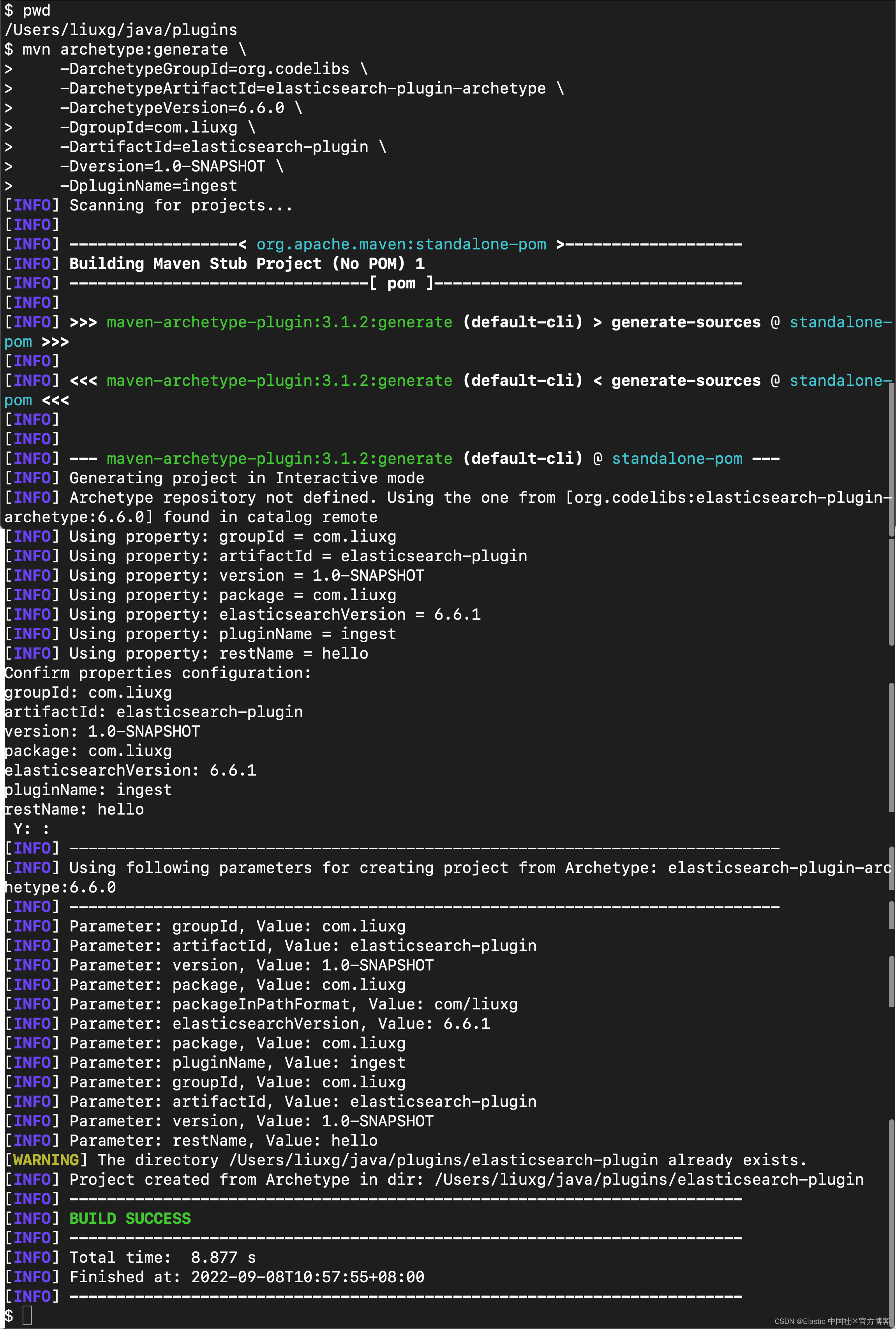Click the path /Users/liuxg/java/plugins
Screen dimensions: 896x1329
pos(120,30)
